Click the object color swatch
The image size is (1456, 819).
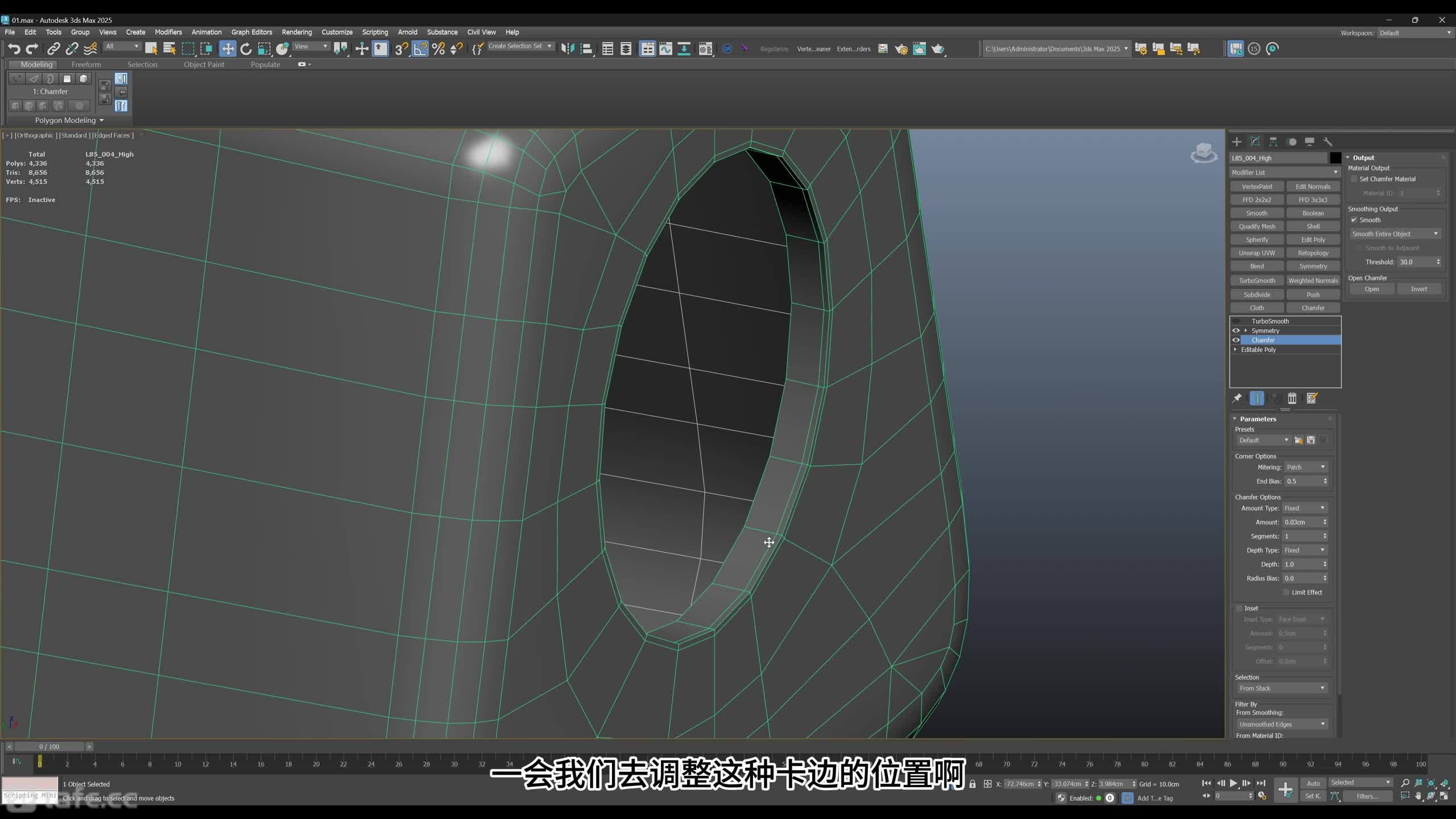click(1335, 158)
